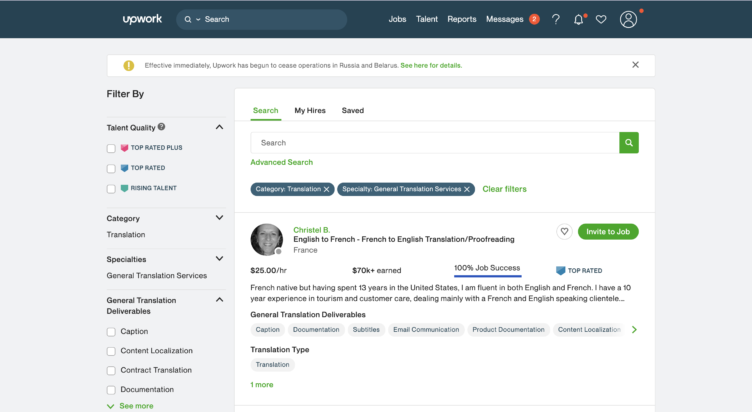Image resolution: width=752 pixels, height=412 pixels.
Task: Collapse the Talent Quality section
Action: [x=219, y=128]
